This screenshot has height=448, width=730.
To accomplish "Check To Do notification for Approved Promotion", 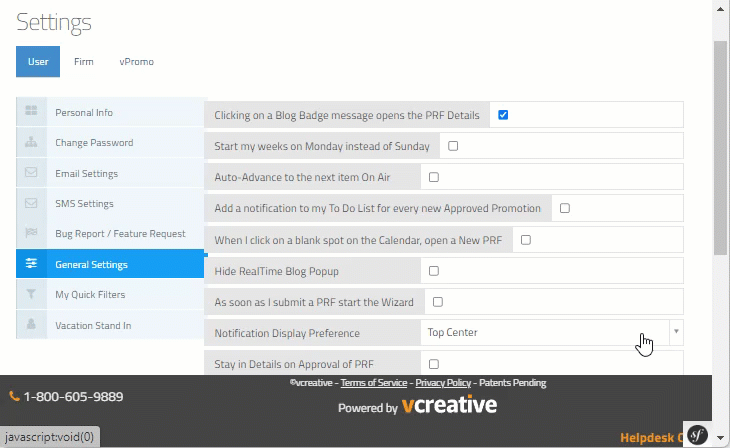I will click(x=565, y=208).
